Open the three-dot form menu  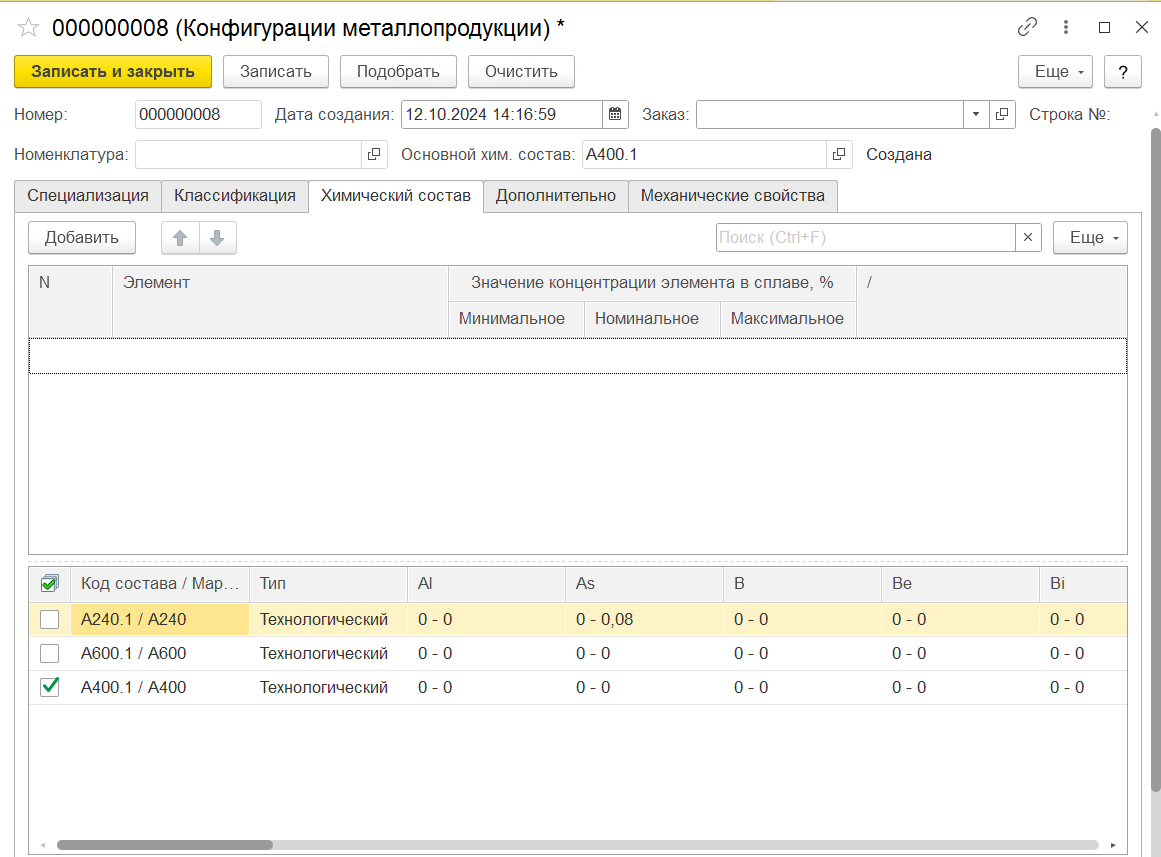click(1065, 27)
